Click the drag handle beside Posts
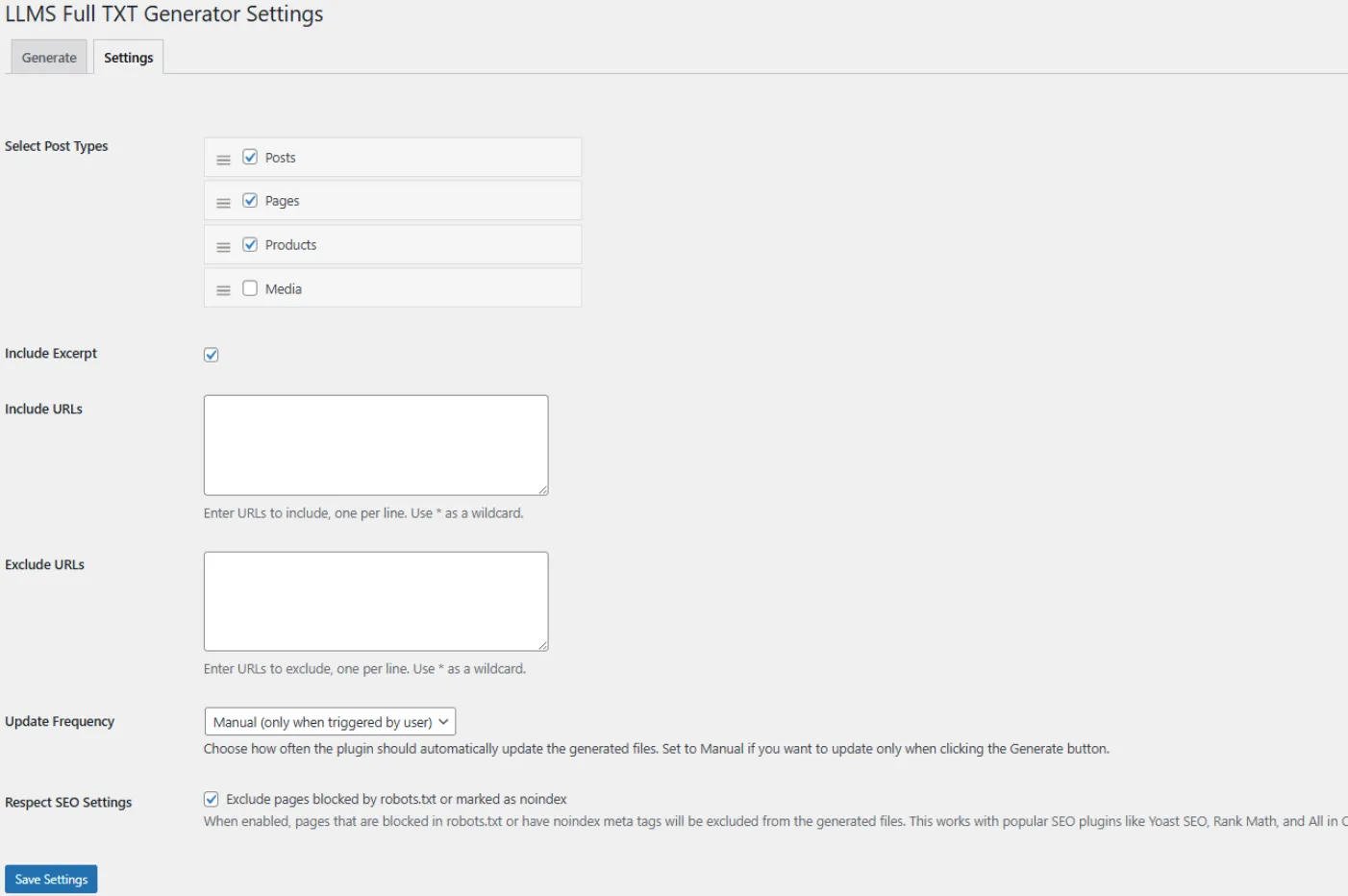Image resolution: width=1348 pixels, height=896 pixels. pos(223,160)
